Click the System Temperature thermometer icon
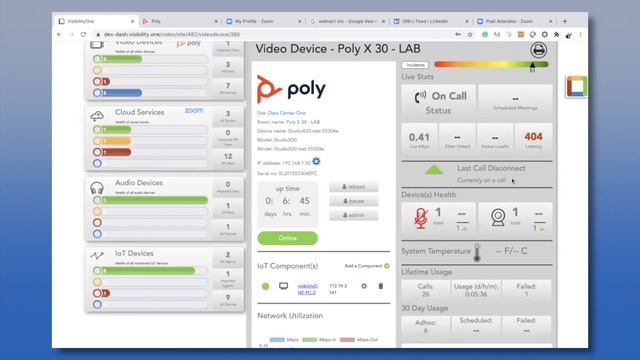 [477, 253]
